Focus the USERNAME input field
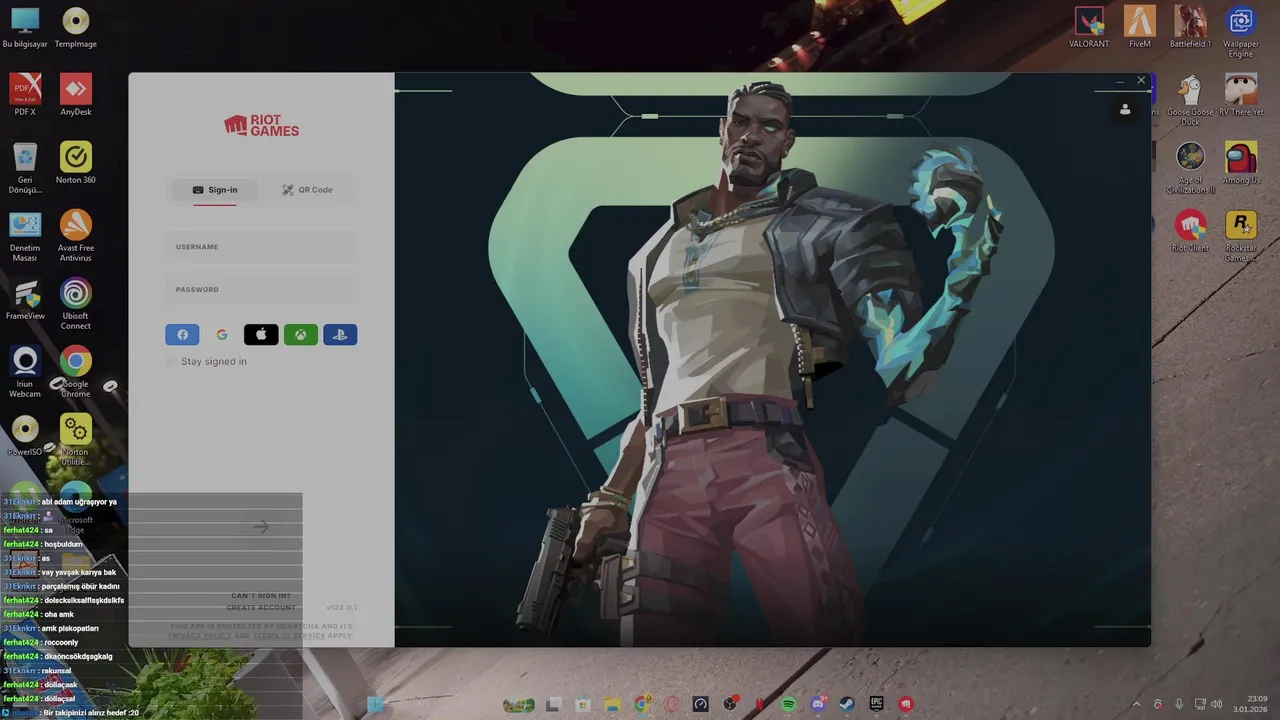This screenshot has width=1280, height=720. coord(261,247)
